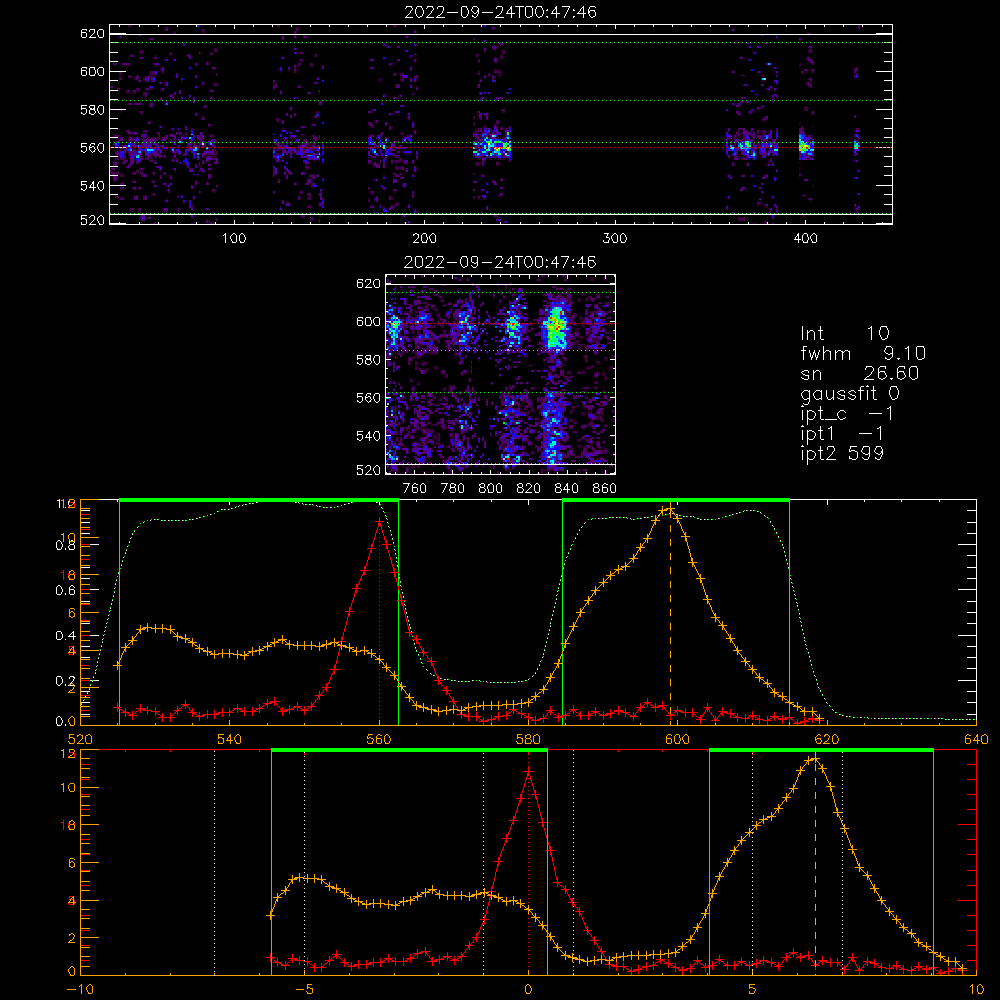Click x-axis label 640 of the profile plot
Viewport: 1000px width, 1000px height.
(976, 740)
